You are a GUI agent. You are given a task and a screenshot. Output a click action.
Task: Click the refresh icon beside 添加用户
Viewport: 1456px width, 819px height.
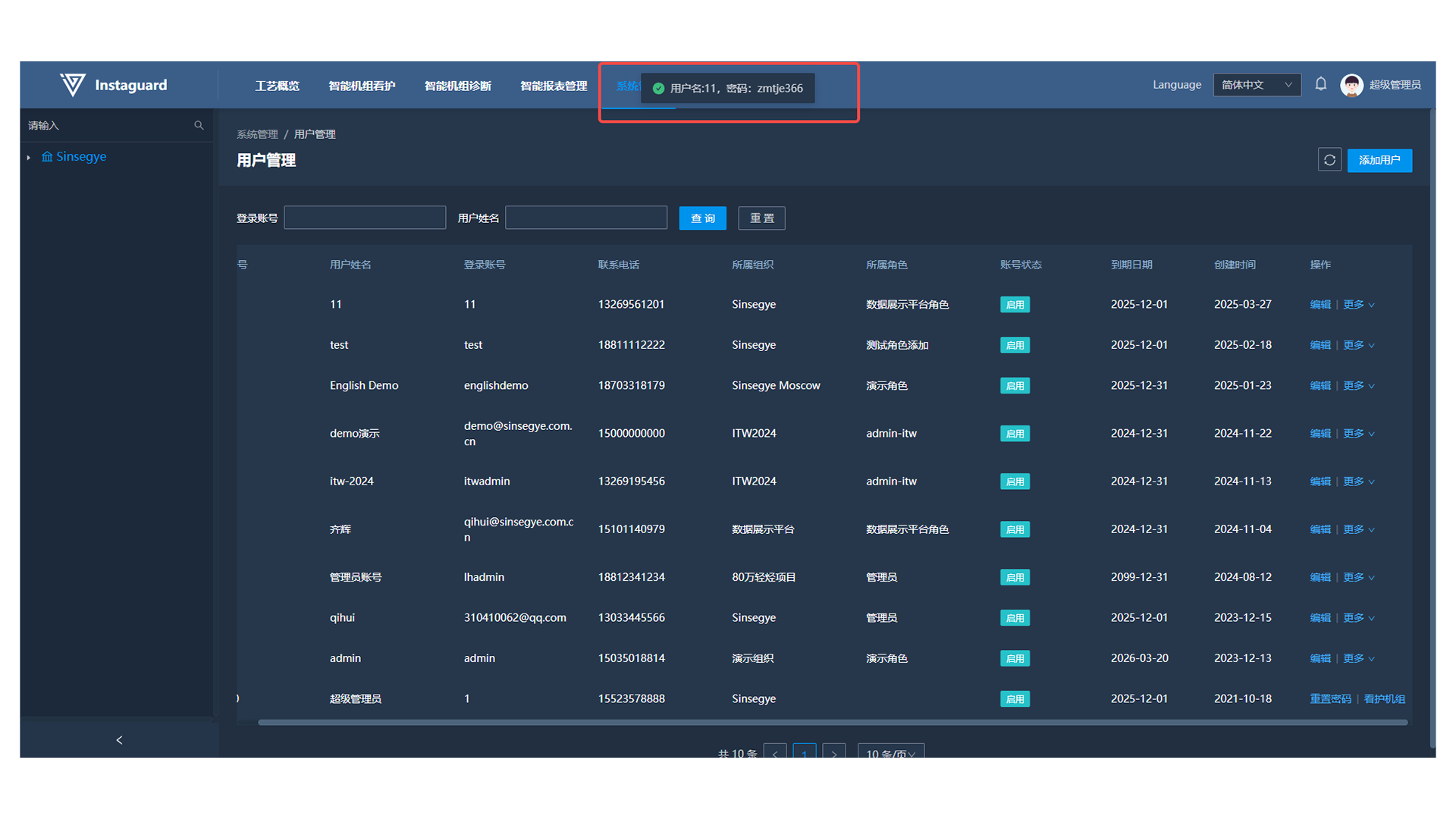[x=1329, y=160]
